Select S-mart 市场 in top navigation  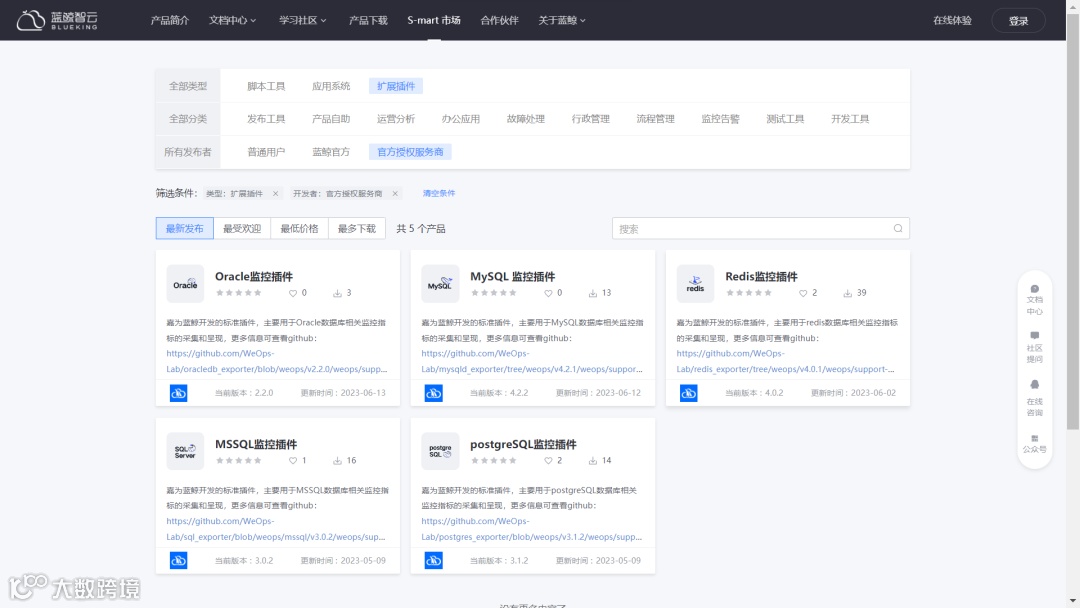434,21
